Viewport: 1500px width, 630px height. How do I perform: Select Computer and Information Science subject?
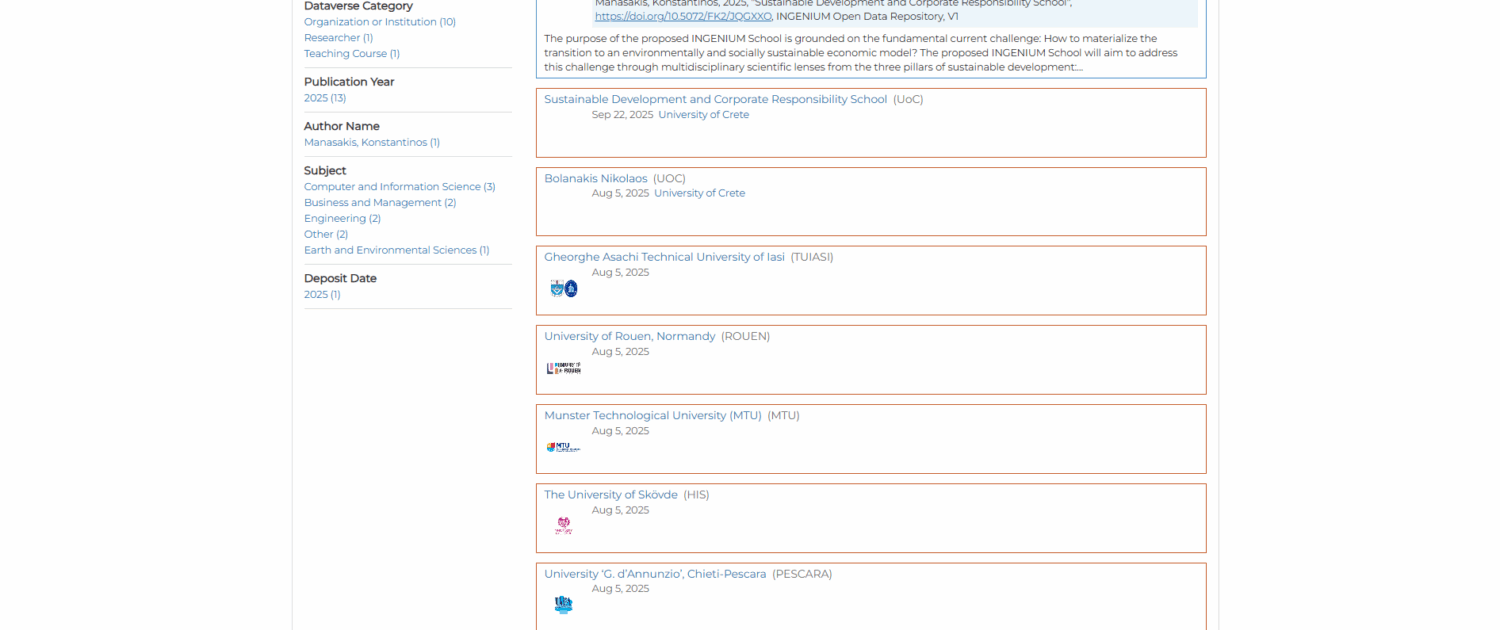pyautogui.click(x=399, y=187)
